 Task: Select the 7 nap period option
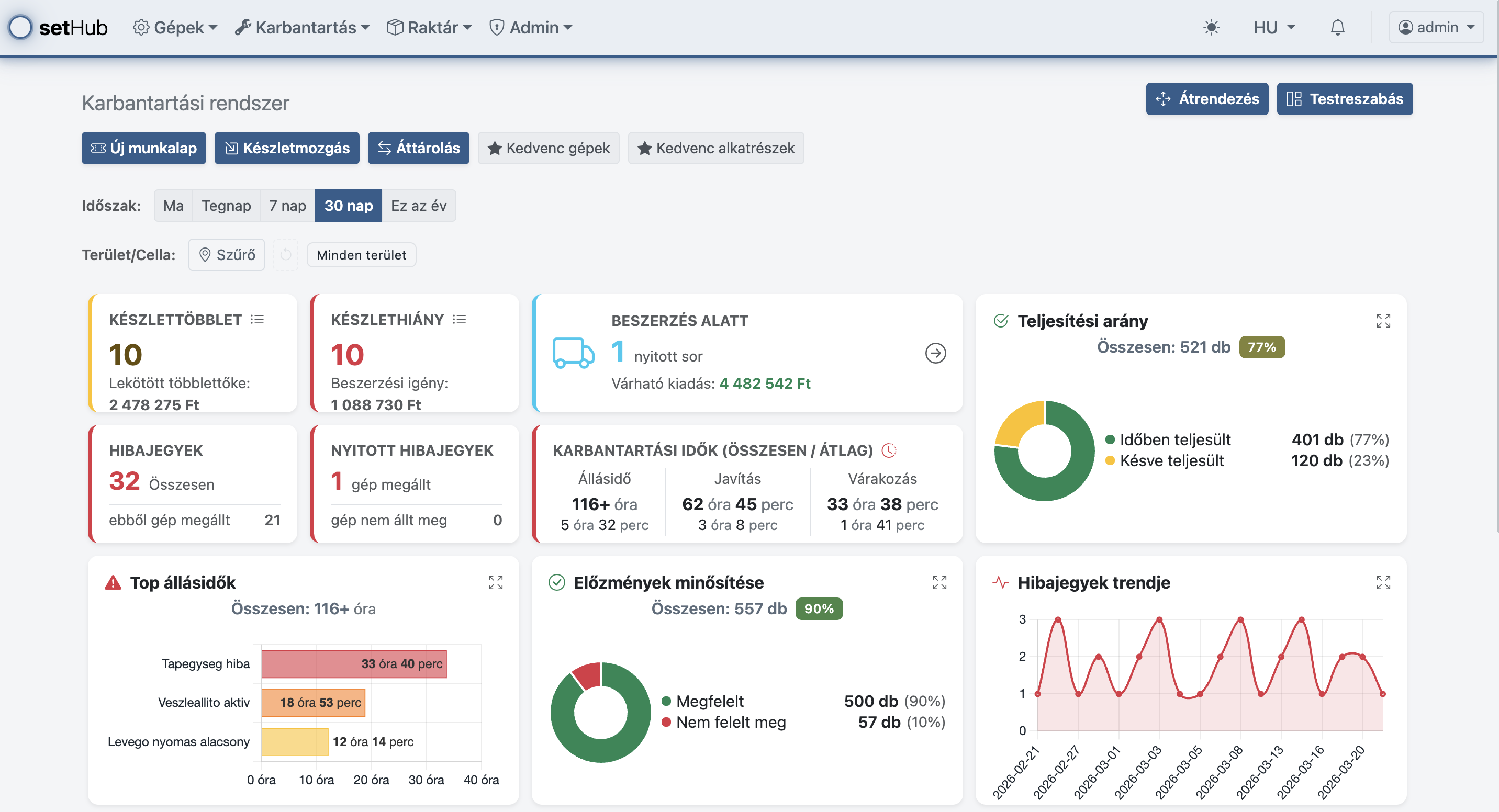(x=287, y=206)
